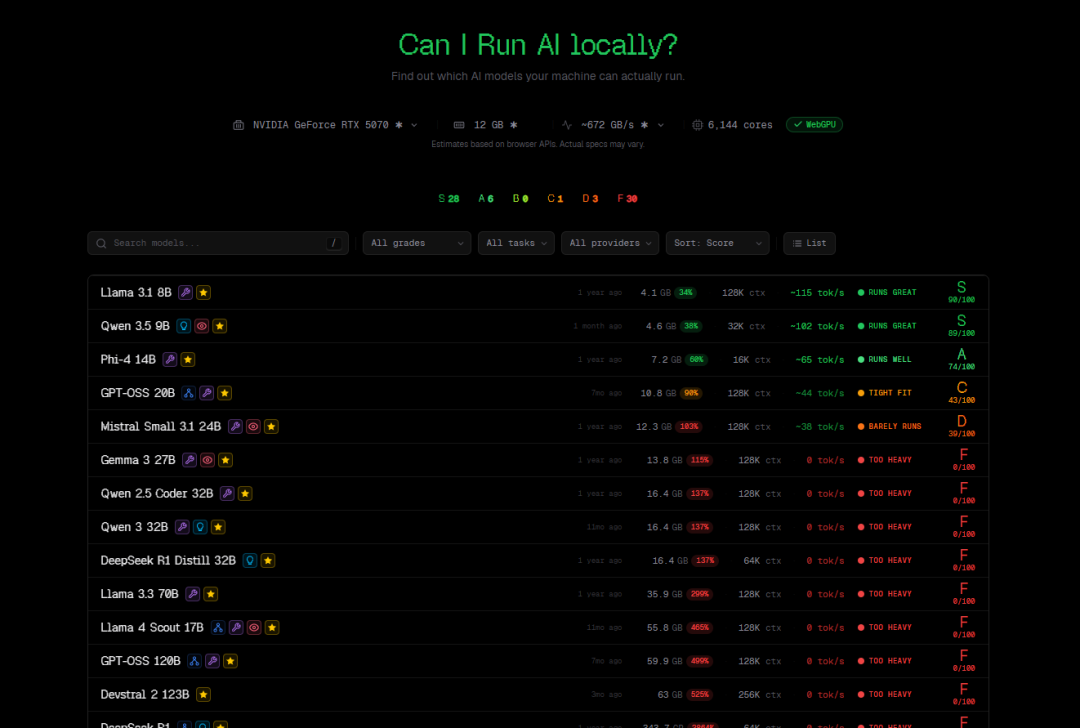Filter by F grade count
Image resolution: width=1080 pixels, height=728 pixels.
pyautogui.click(x=627, y=198)
